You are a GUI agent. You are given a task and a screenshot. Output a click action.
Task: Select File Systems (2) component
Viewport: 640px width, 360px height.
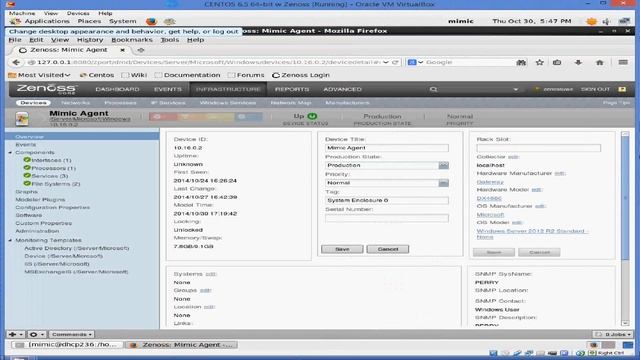pos(56,184)
